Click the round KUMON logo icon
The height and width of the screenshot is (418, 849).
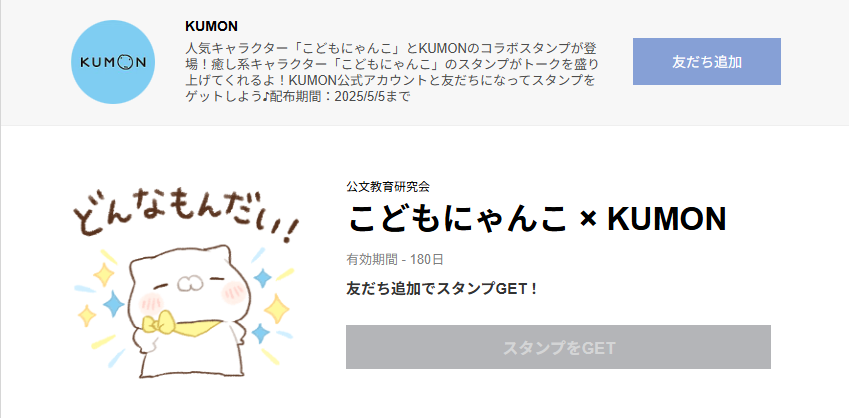(x=113, y=62)
